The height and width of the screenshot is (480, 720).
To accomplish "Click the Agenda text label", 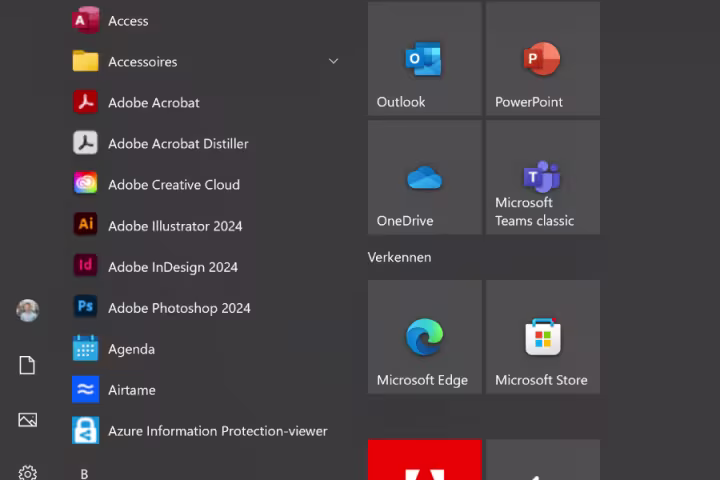I will 131,350.
